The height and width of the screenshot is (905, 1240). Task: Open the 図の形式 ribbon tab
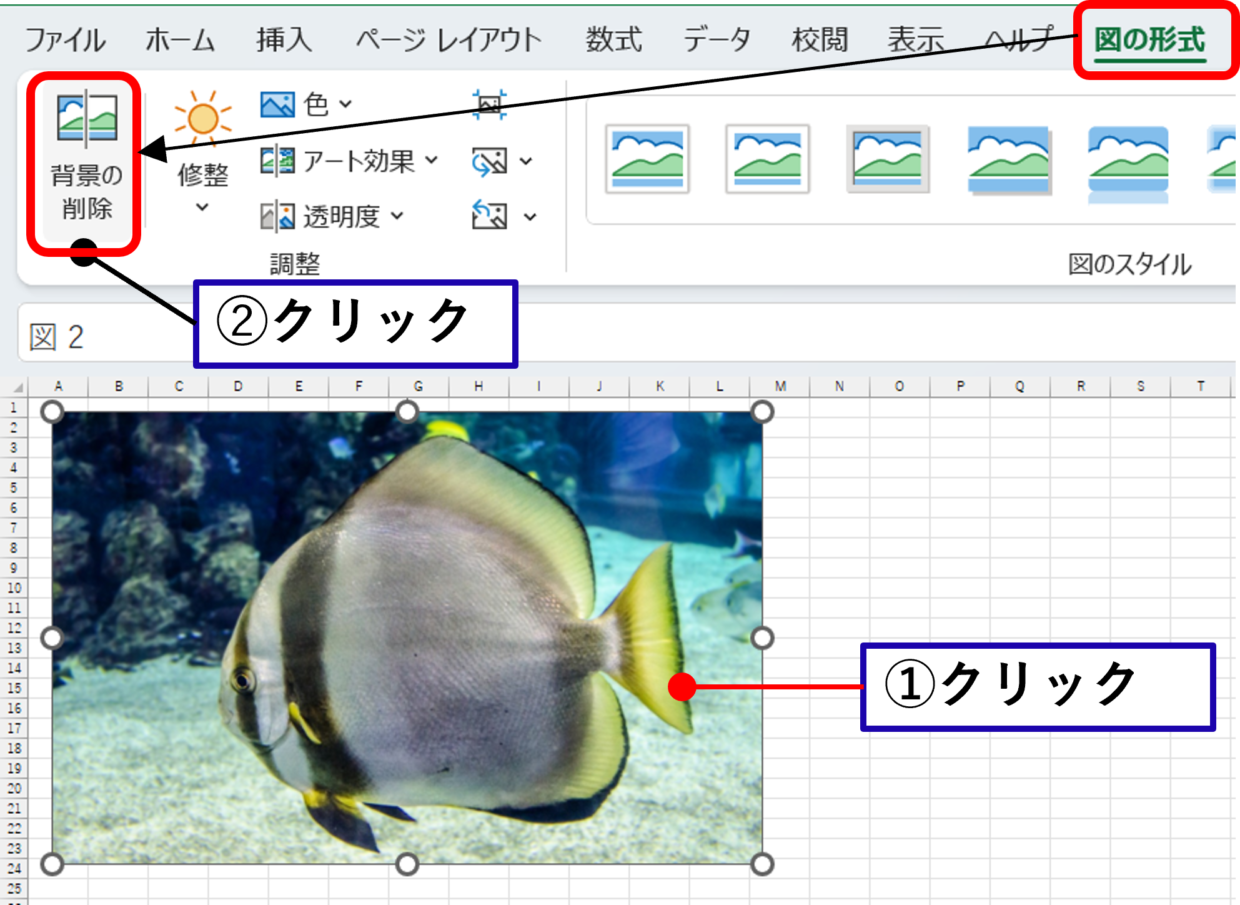point(1150,40)
